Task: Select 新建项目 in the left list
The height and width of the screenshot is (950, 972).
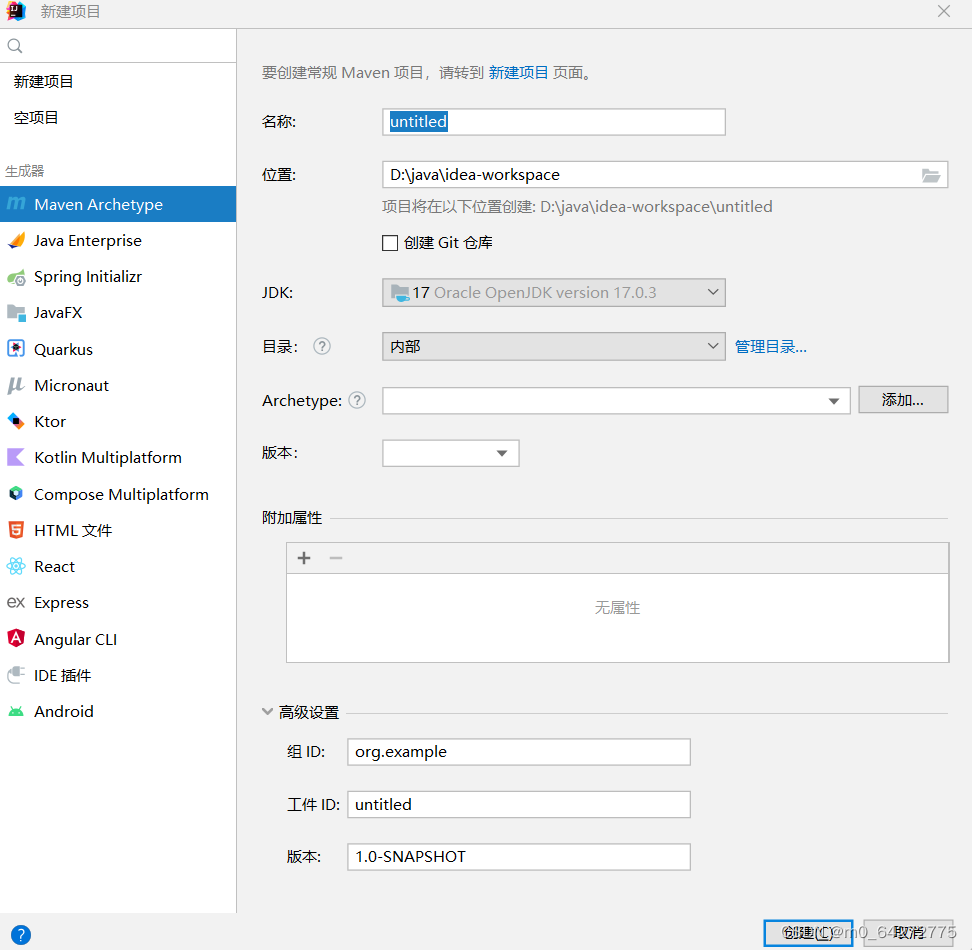Action: [x=118, y=82]
